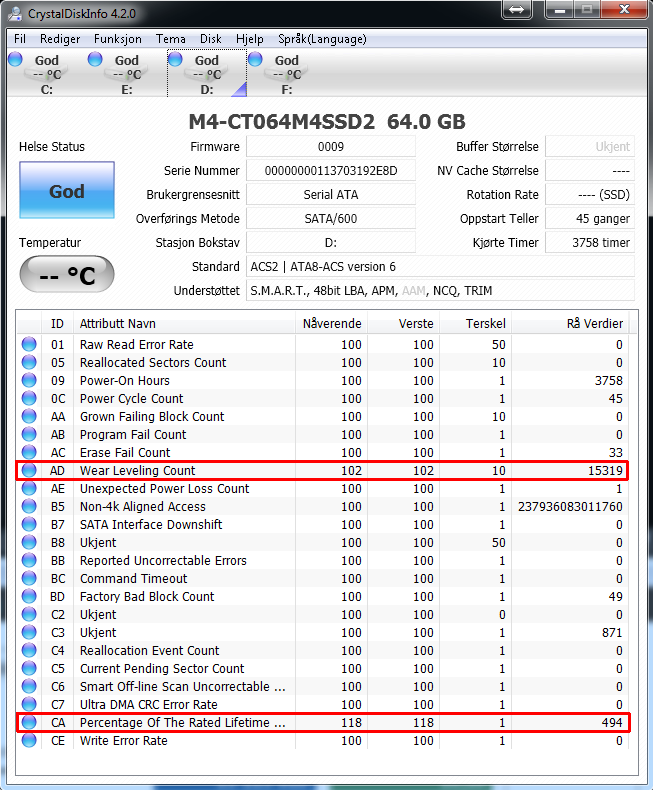Click raw value 15319
653x790 pixels.
click(x=606, y=471)
